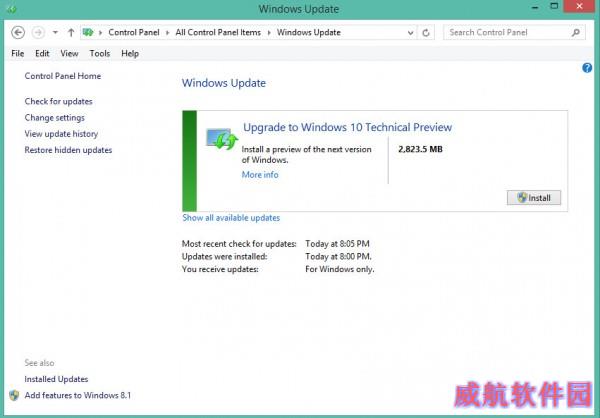Image resolution: width=600 pixels, height=418 pixels.
Task: Refresh the Windows Update page
Action: tap(426, 33)
